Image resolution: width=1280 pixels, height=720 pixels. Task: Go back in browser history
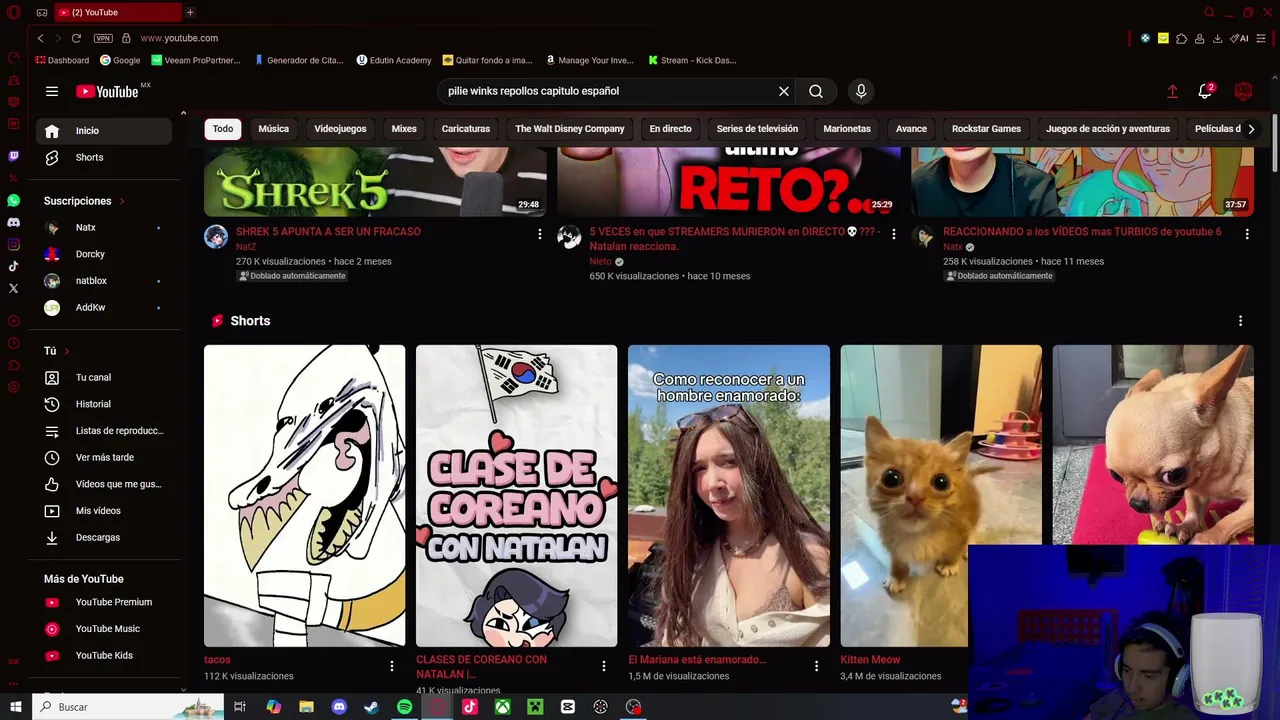(40, 38)
